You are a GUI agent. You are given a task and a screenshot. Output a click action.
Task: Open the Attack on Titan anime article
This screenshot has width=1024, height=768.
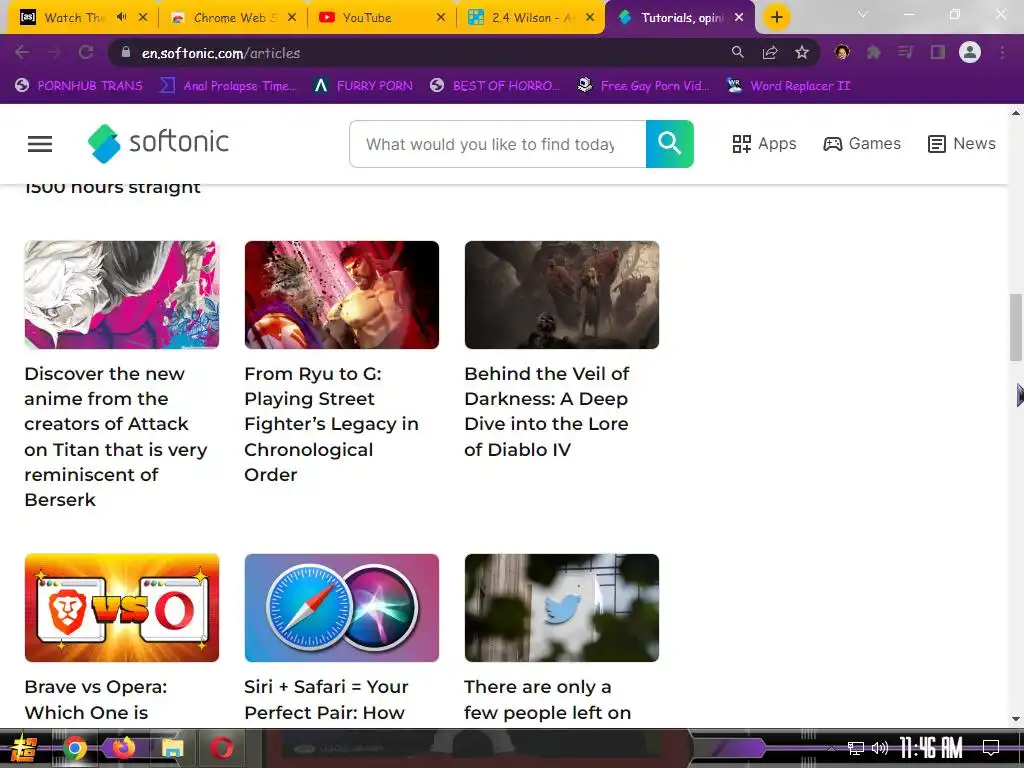click(x=116, y=436)
